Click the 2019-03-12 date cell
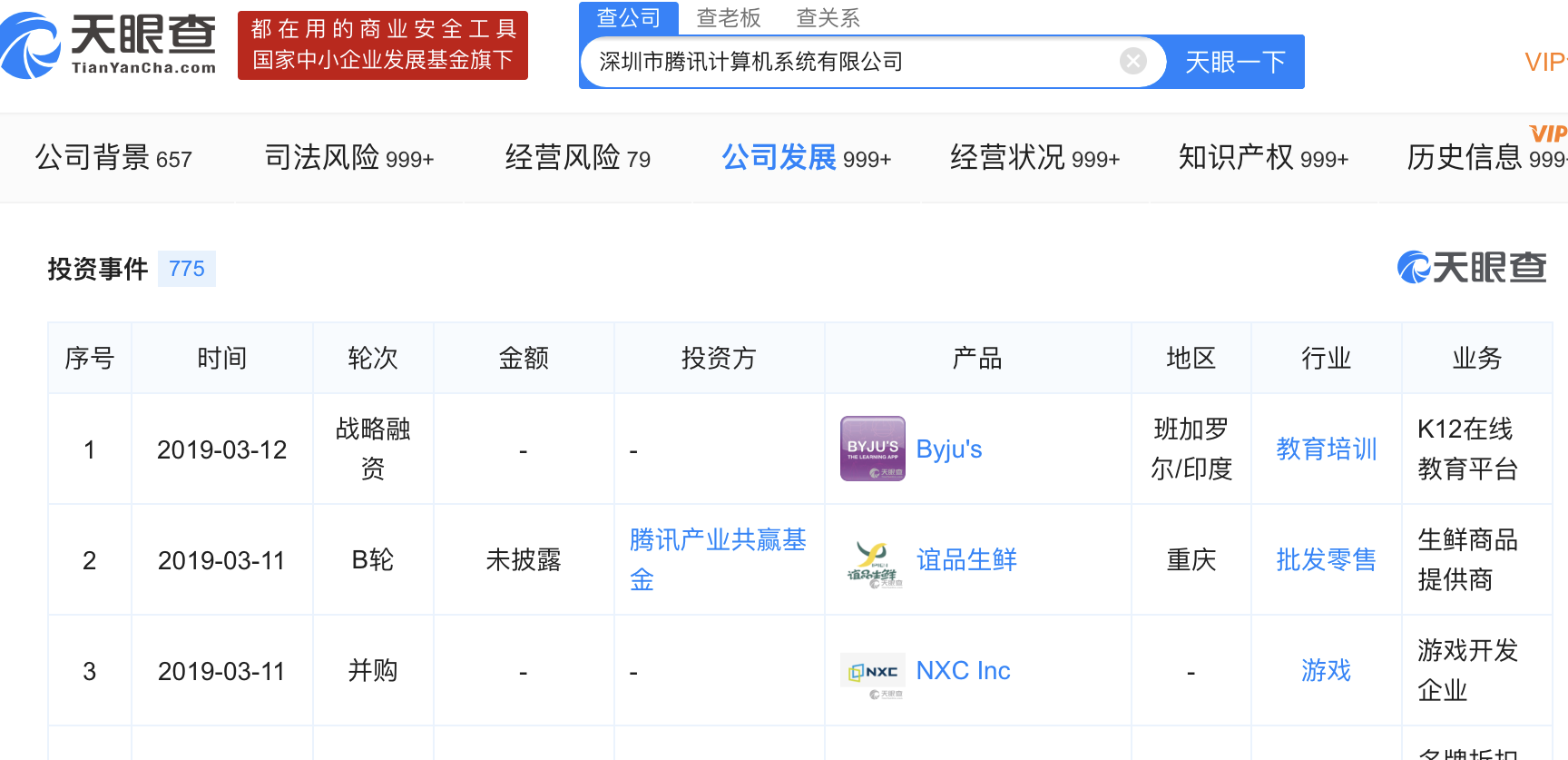Screen dimensions: 1568x760 click(x=222, y=449)
